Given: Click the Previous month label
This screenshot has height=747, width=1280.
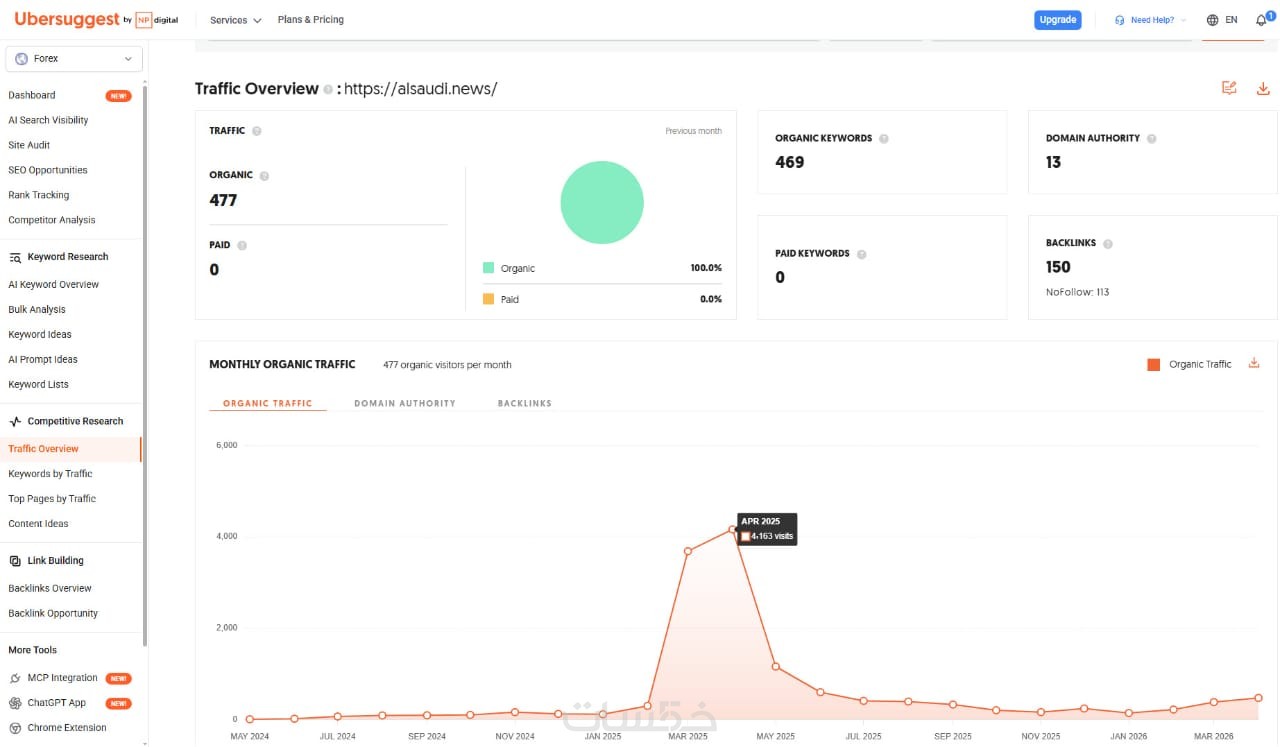Looking at the screenshot, I should point(694,131).
